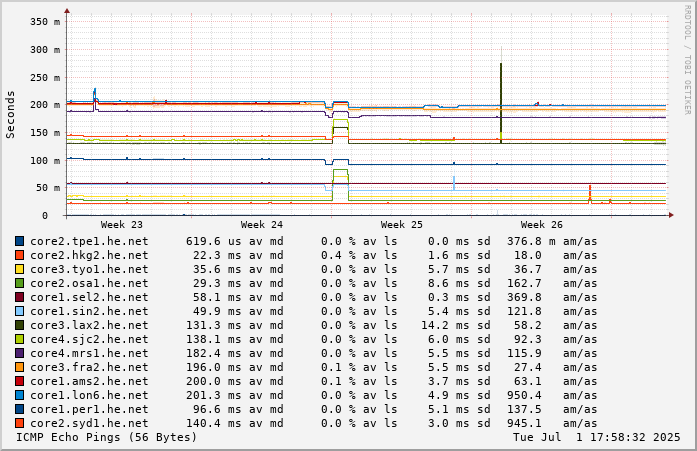Click the core4.mrs1.he.net host name

pyautogui.click(x=89, y=353)
